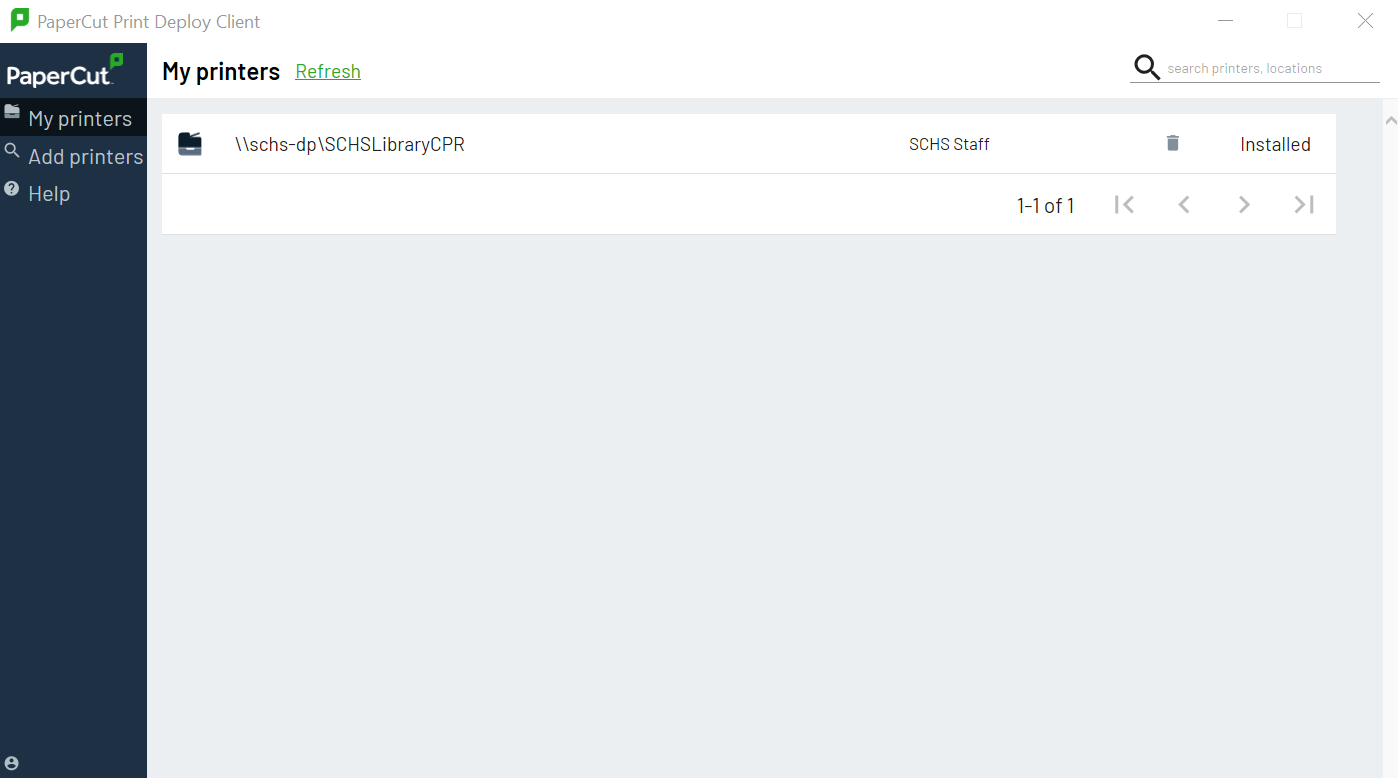Select the \\schs-dp\SCHSLibraryCPR printer row
The width and height of the screenshot is (1398, 778).
[748, 144]
